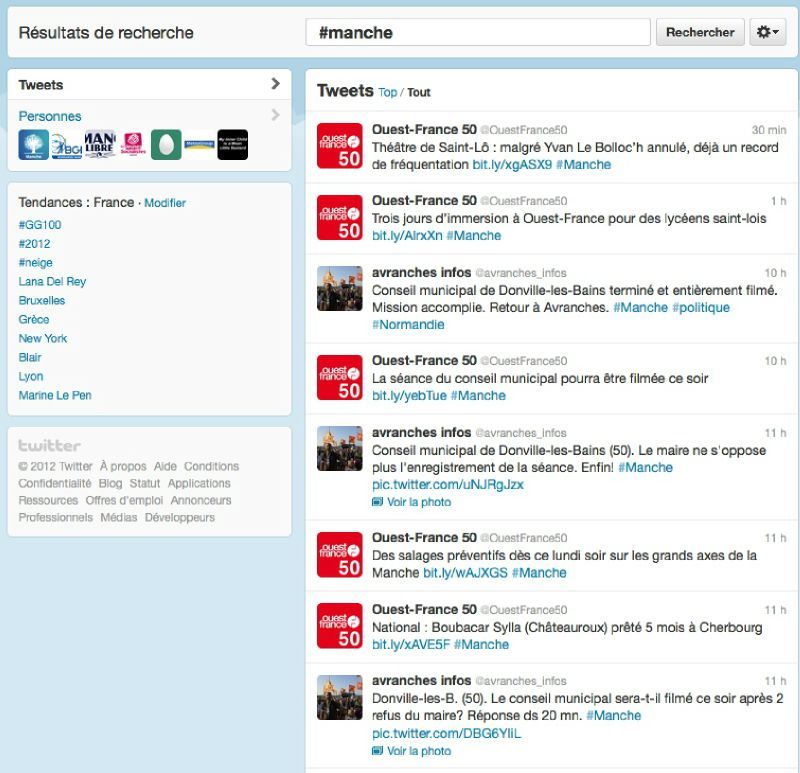Open pic.twitter.com/DBG6YIiL link
Viewport: 800px width, 773px height.
click(x=446, y=733)
